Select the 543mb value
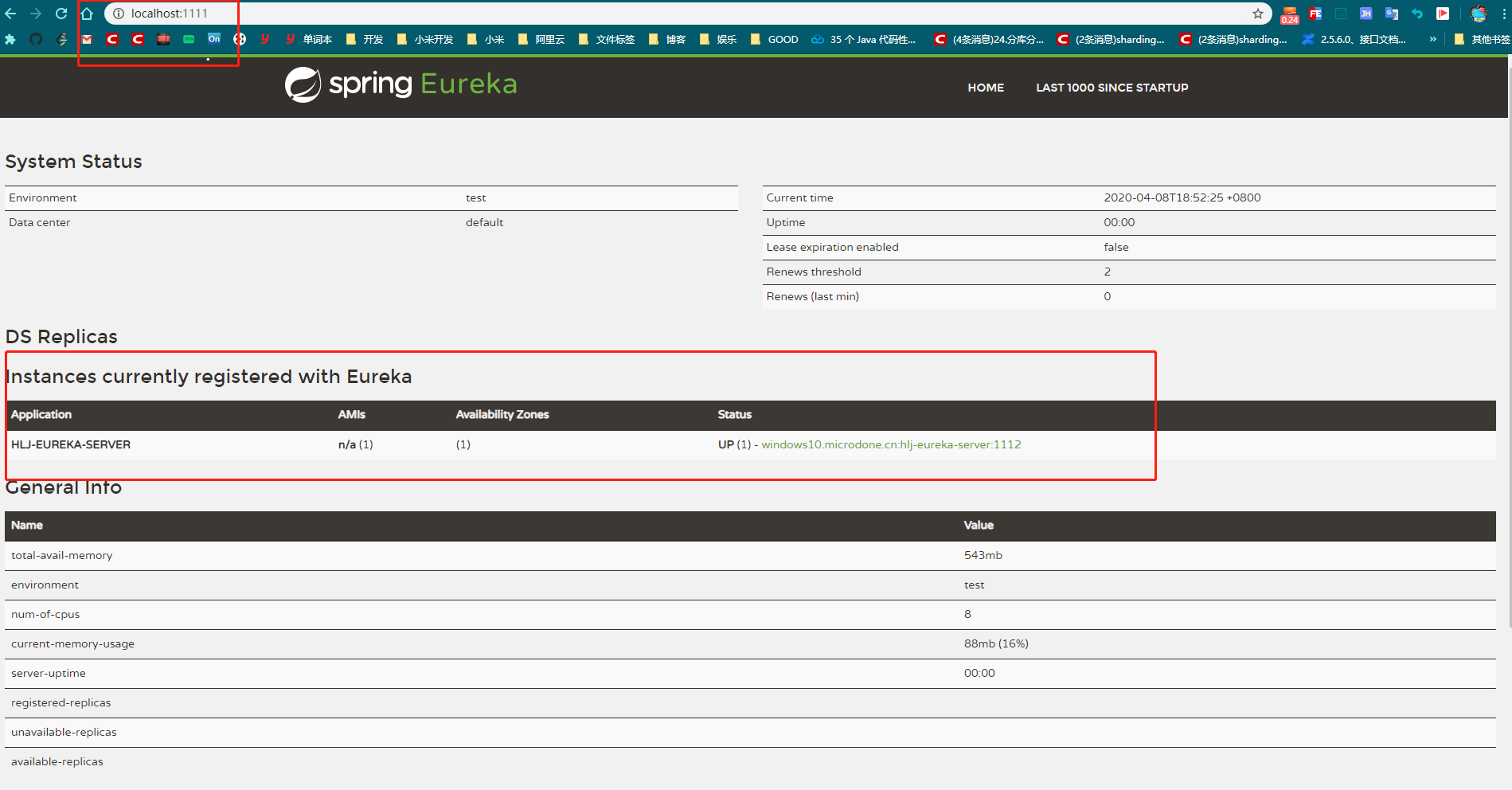 pos(983,555)
